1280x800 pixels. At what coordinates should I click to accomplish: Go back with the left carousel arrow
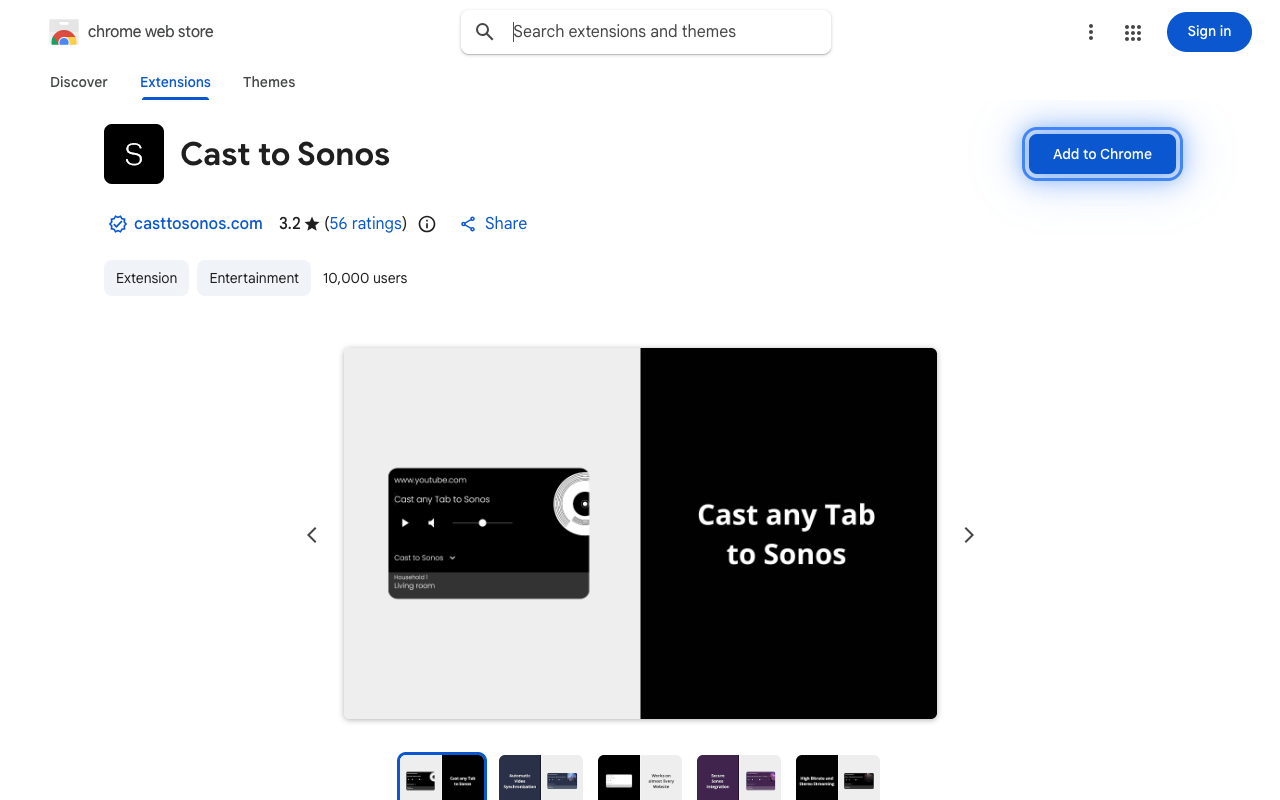pyautogui.click(x=312, y=535)
